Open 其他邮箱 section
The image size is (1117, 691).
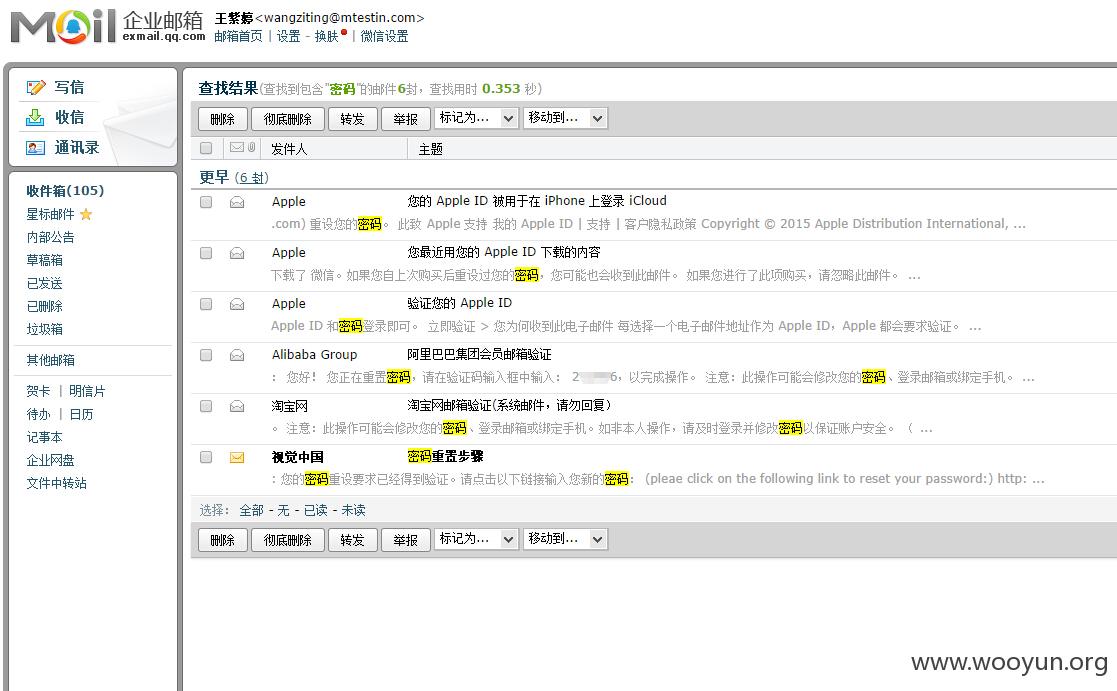click(50, 360)
